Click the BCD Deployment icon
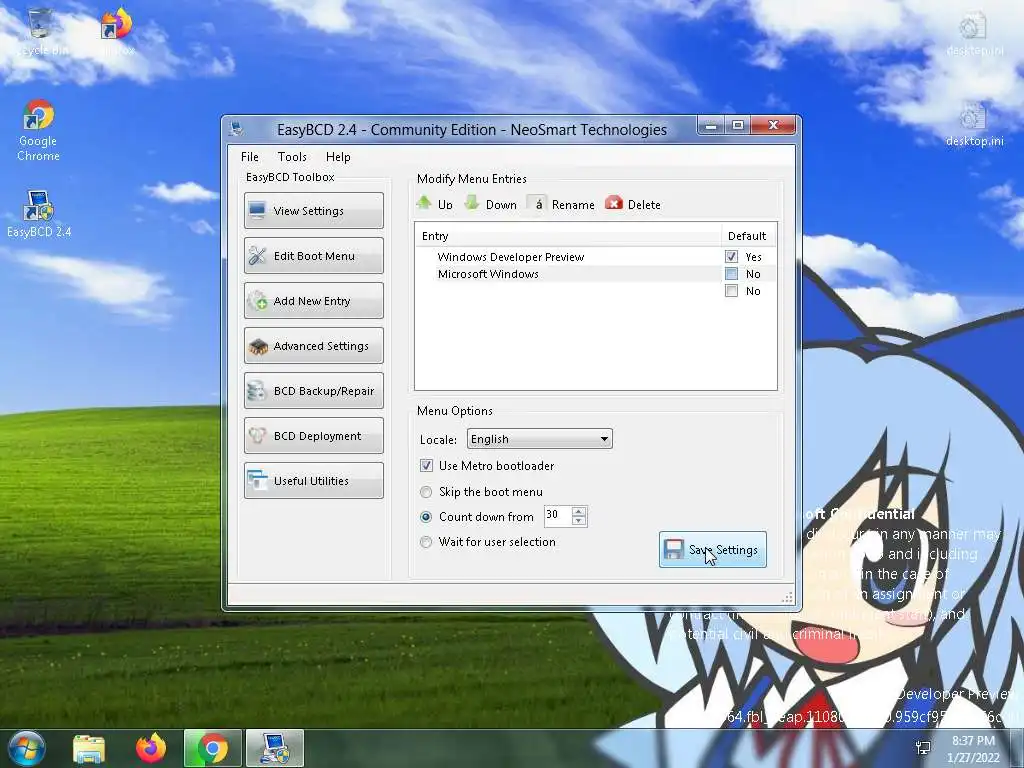Screen dimensions: 1024x768 257,436
